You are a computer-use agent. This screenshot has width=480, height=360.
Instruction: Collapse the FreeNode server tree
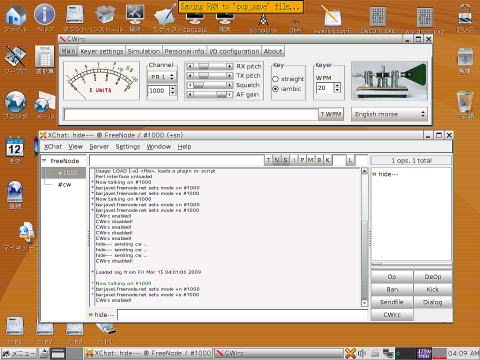point(44,161)
